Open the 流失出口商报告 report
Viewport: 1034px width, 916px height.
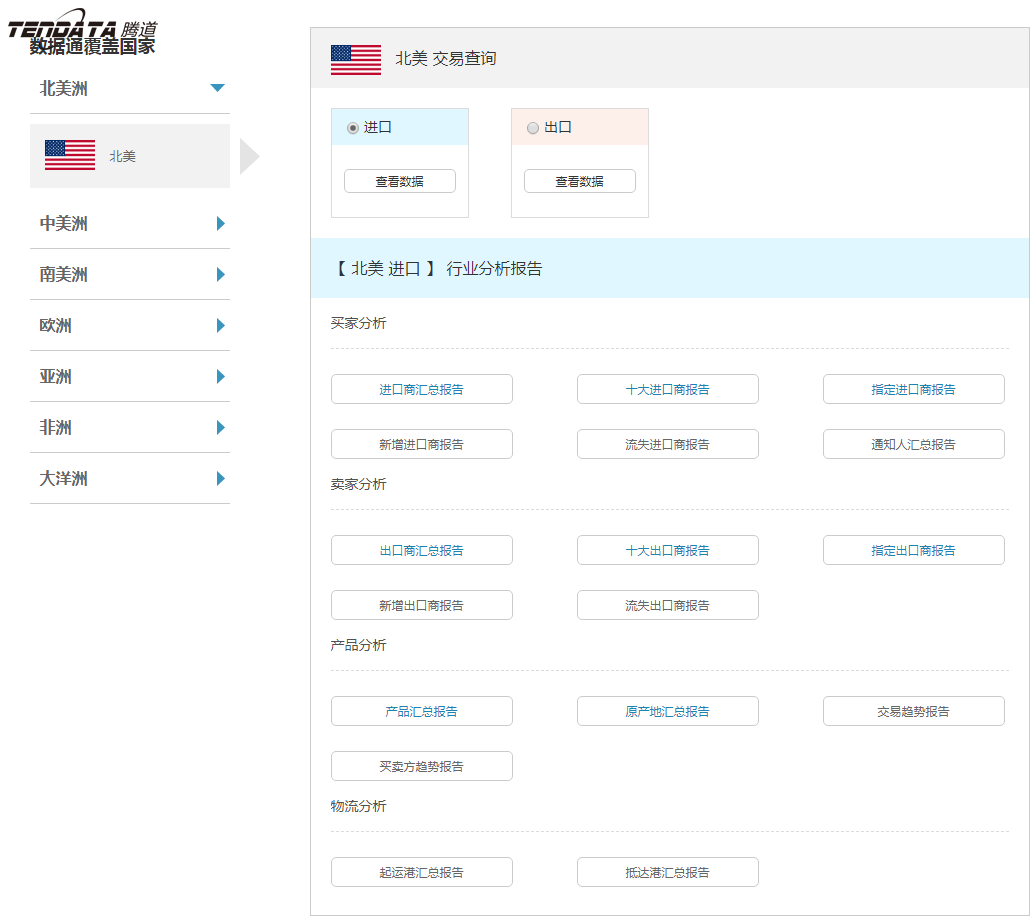667,605
